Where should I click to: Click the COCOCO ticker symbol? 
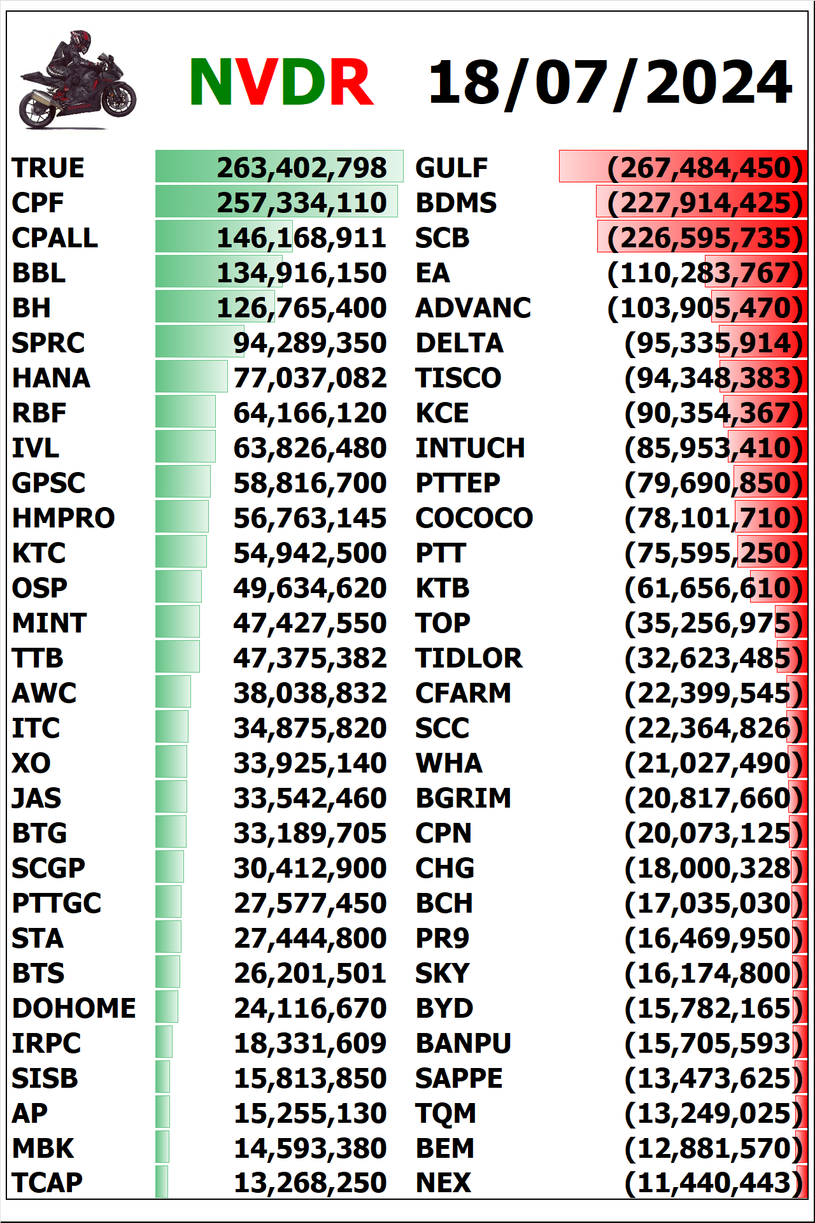474,518
